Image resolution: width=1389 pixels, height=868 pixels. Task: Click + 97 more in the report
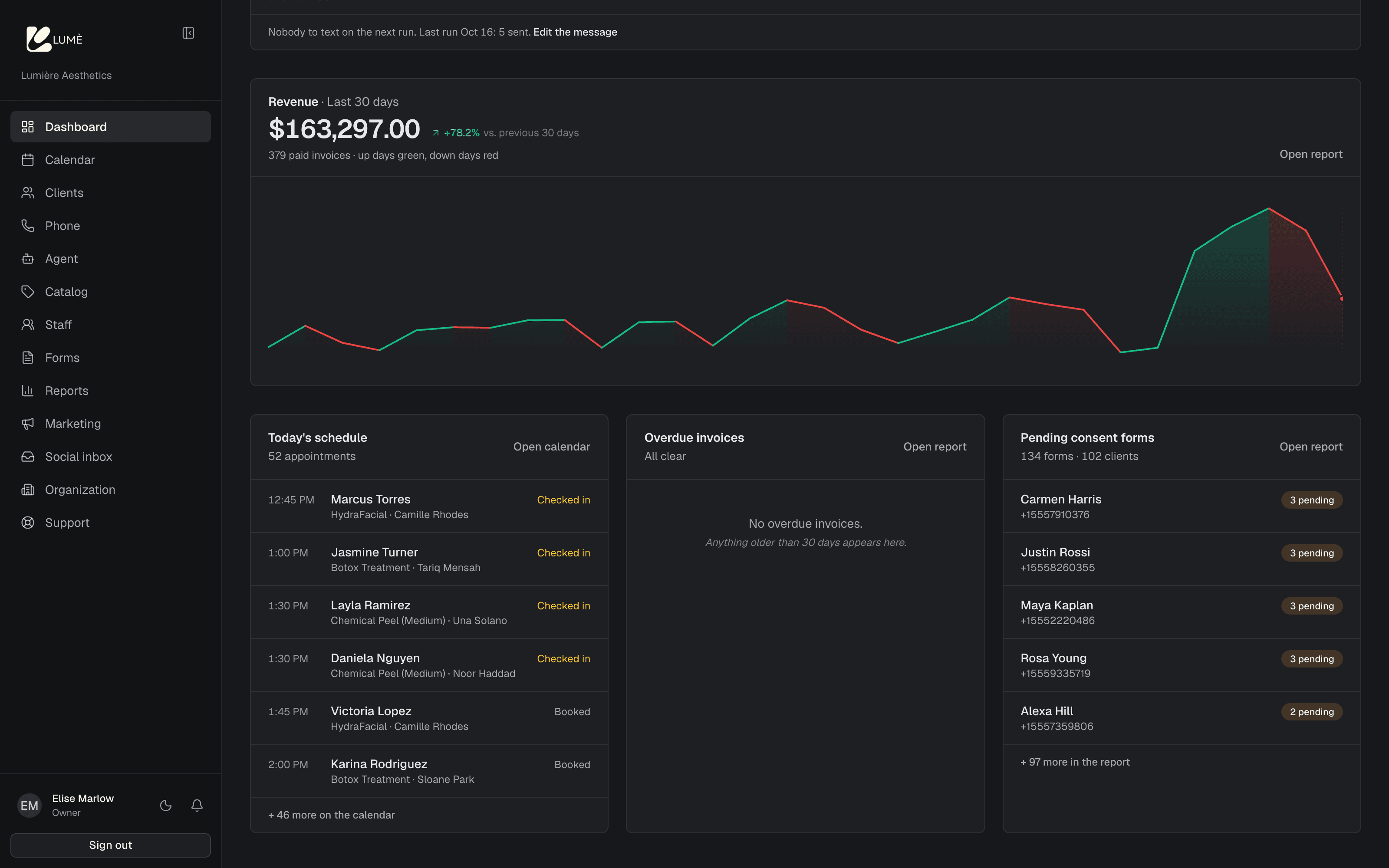[x=1075, y=763]
